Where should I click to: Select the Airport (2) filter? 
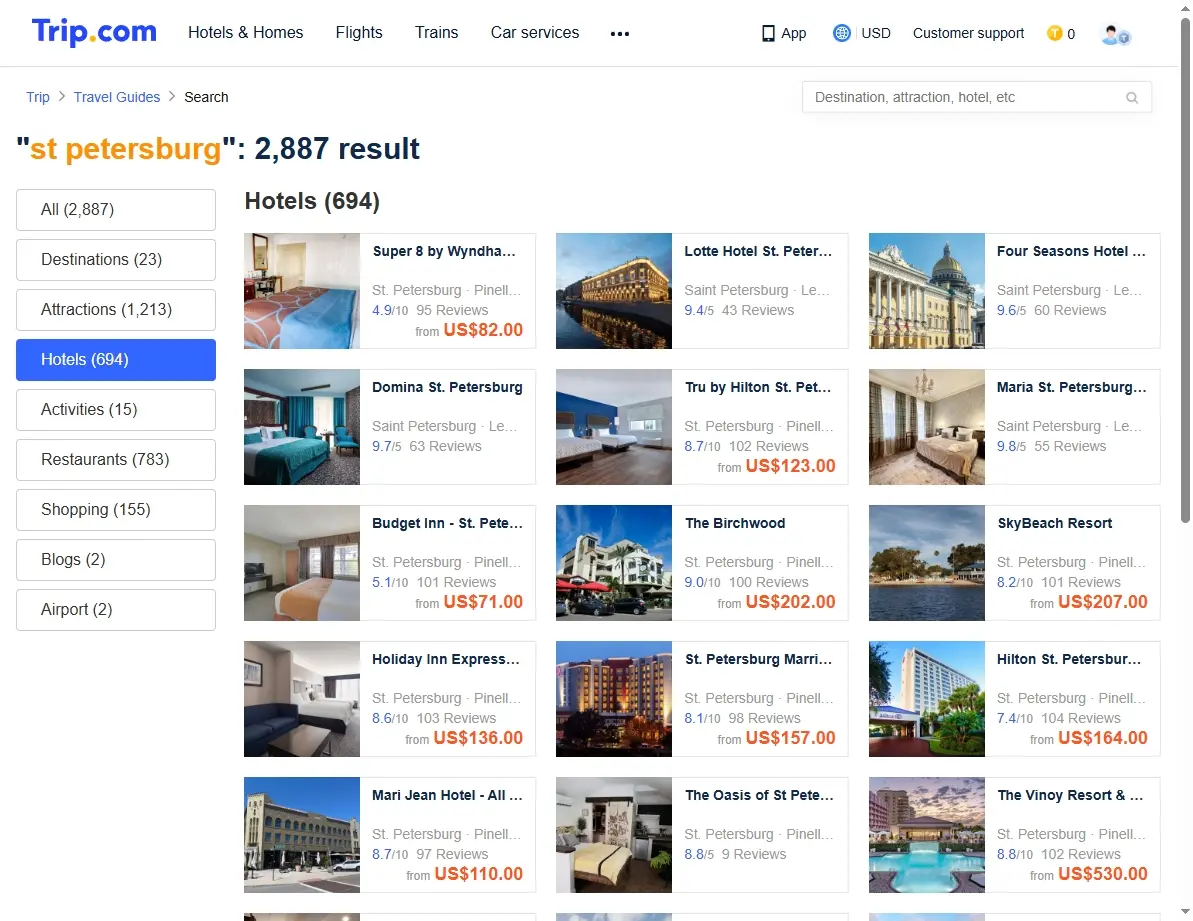click(x=116, y=610)
